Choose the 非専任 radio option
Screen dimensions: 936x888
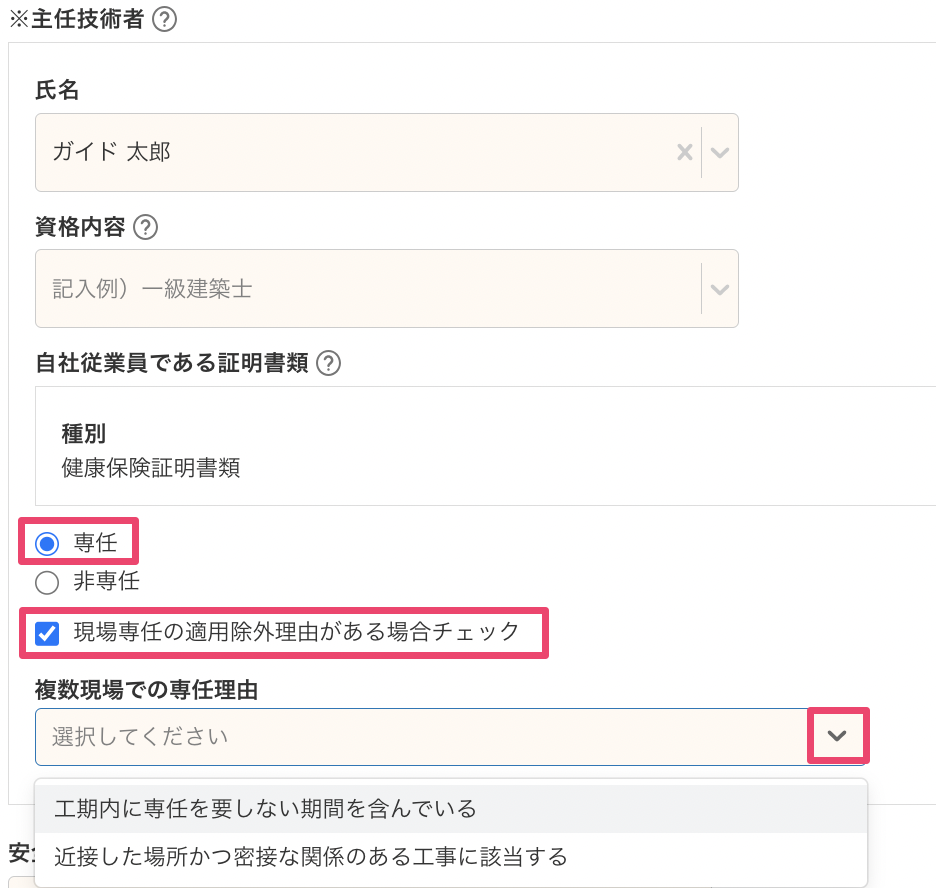pyautogui.click(x=46, y=581)
